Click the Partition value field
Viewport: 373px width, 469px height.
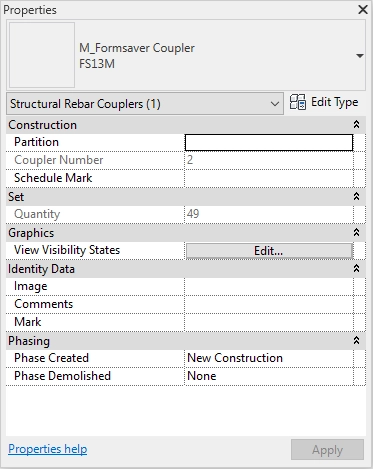pos(269,143)
